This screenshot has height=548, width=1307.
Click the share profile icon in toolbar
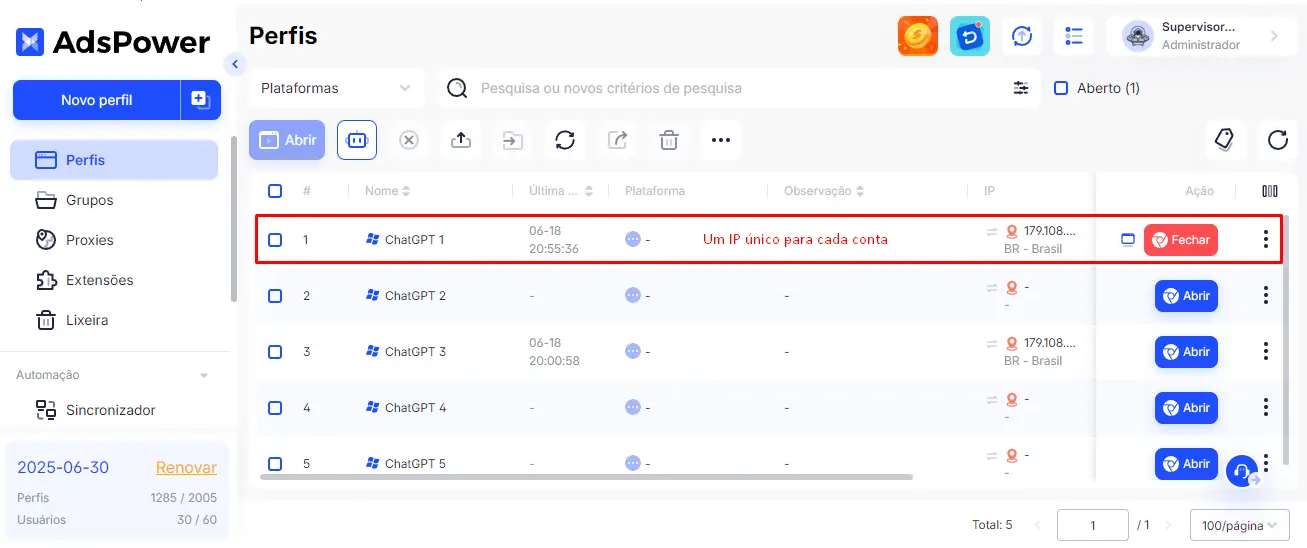617,140
